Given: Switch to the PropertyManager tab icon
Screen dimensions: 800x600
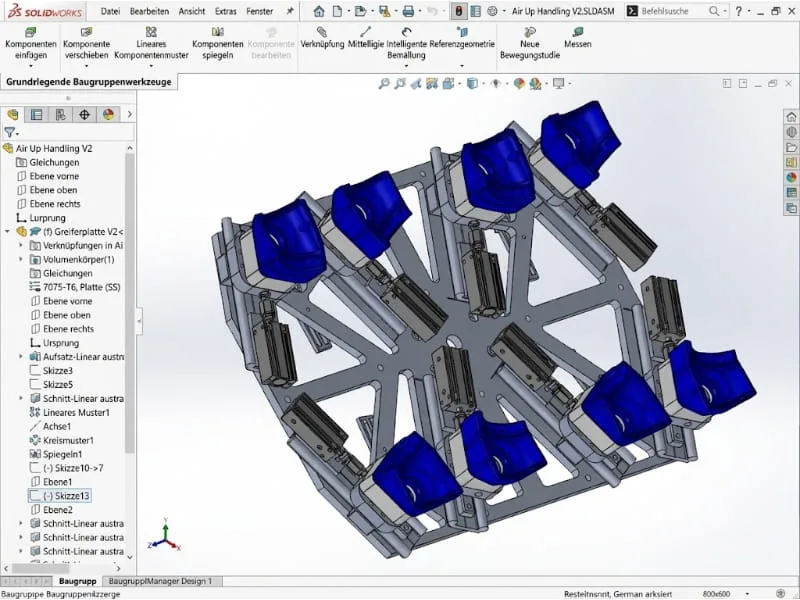Looking at the screenshot, I should point(36,114).
